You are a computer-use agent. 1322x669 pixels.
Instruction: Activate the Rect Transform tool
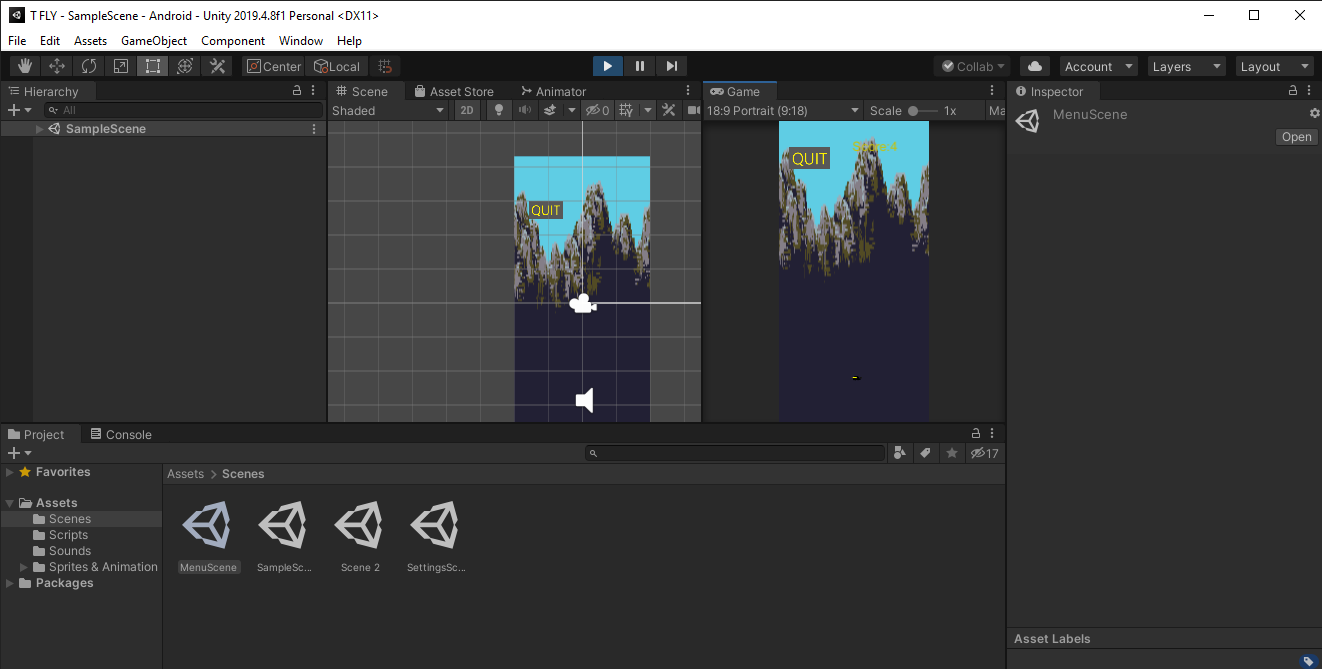152,65
